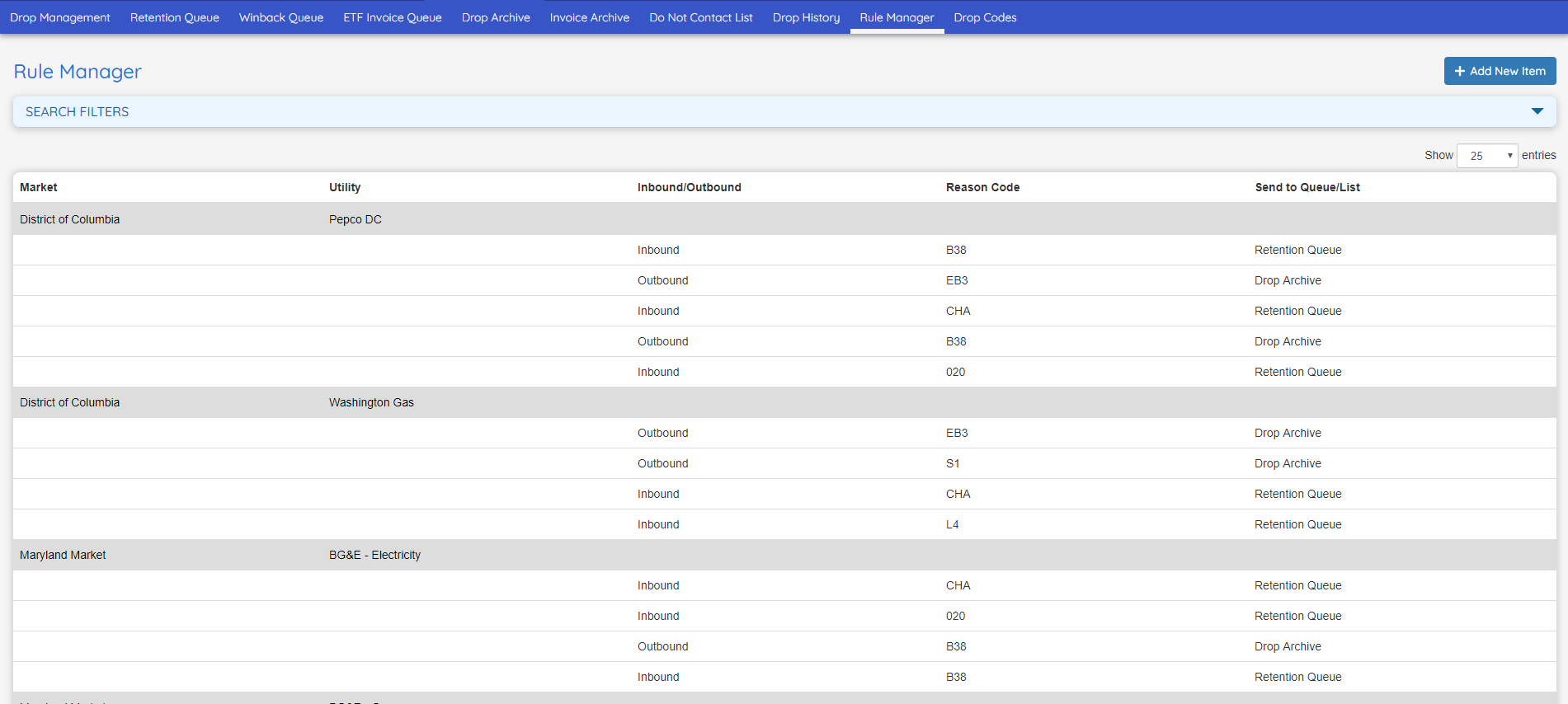The height and width of the screenshot is (704, 1568).
Task: Select the Rule Manager tab
Action: pyautogui.click(x=897, y=17)
